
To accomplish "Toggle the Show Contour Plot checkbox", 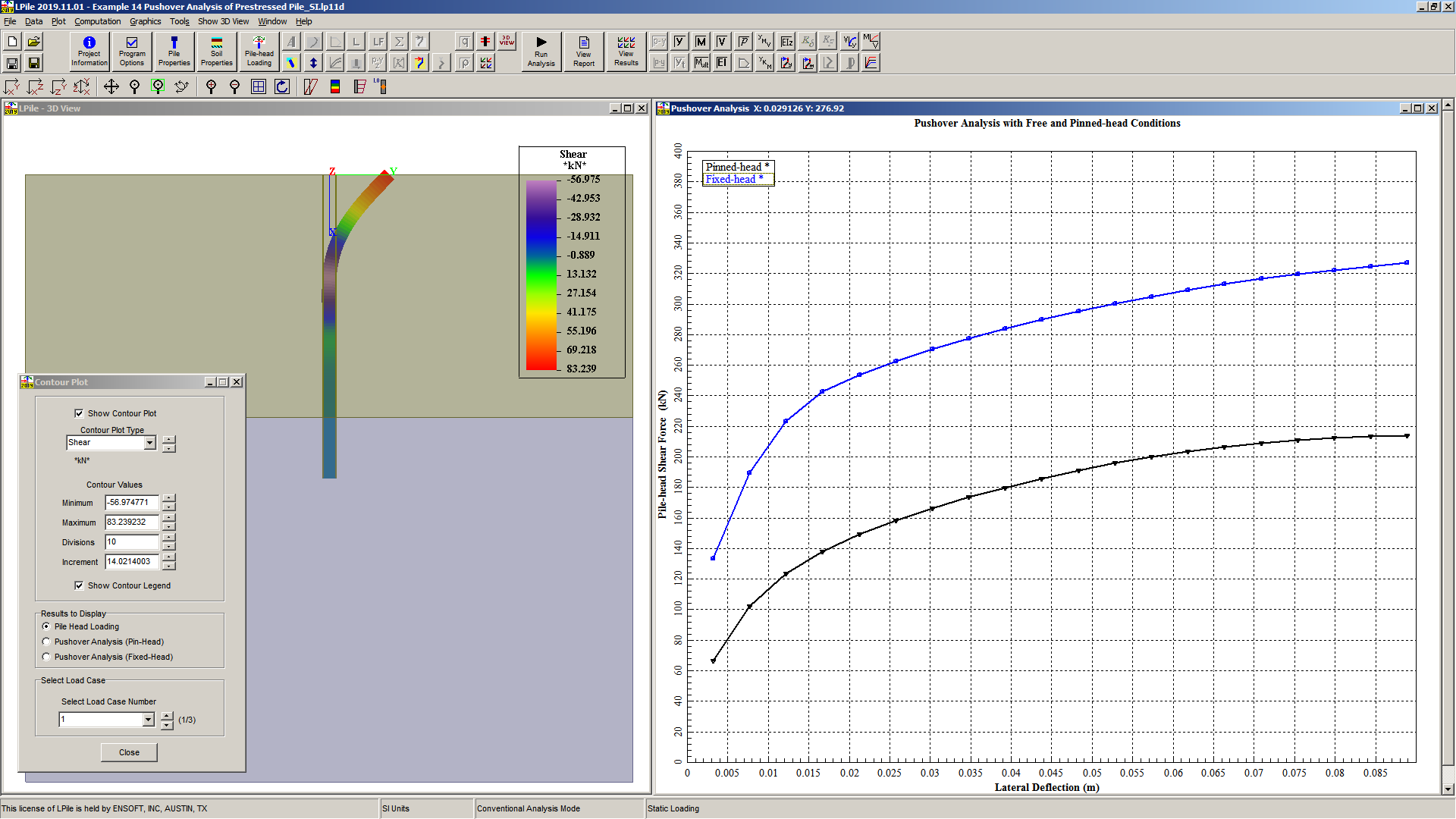I will point(79,413).
